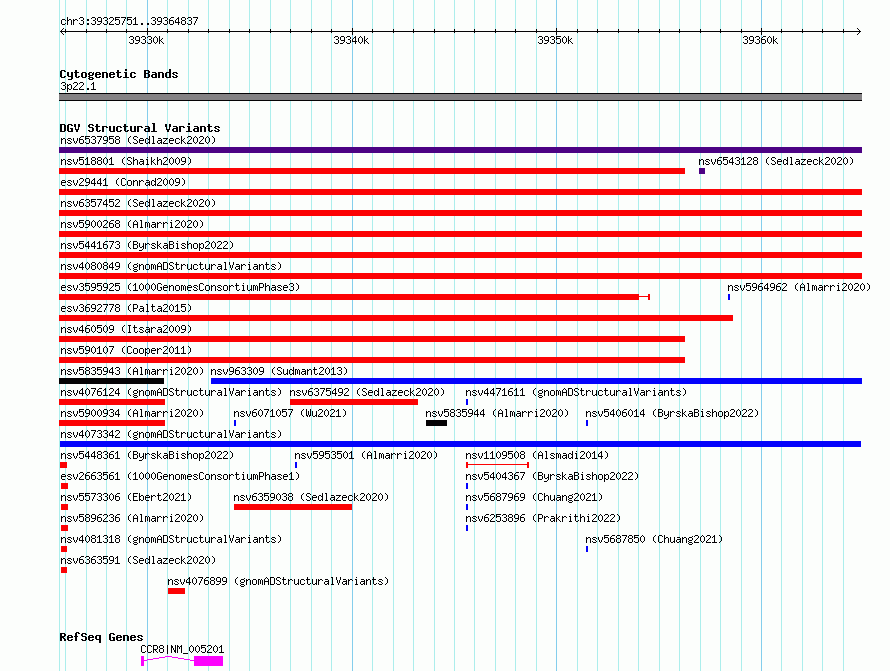Open the nsv5896236 (Almarri2020) label
Image resolution: width=890 pixels, height=671 pixels.
coord(132,518)
